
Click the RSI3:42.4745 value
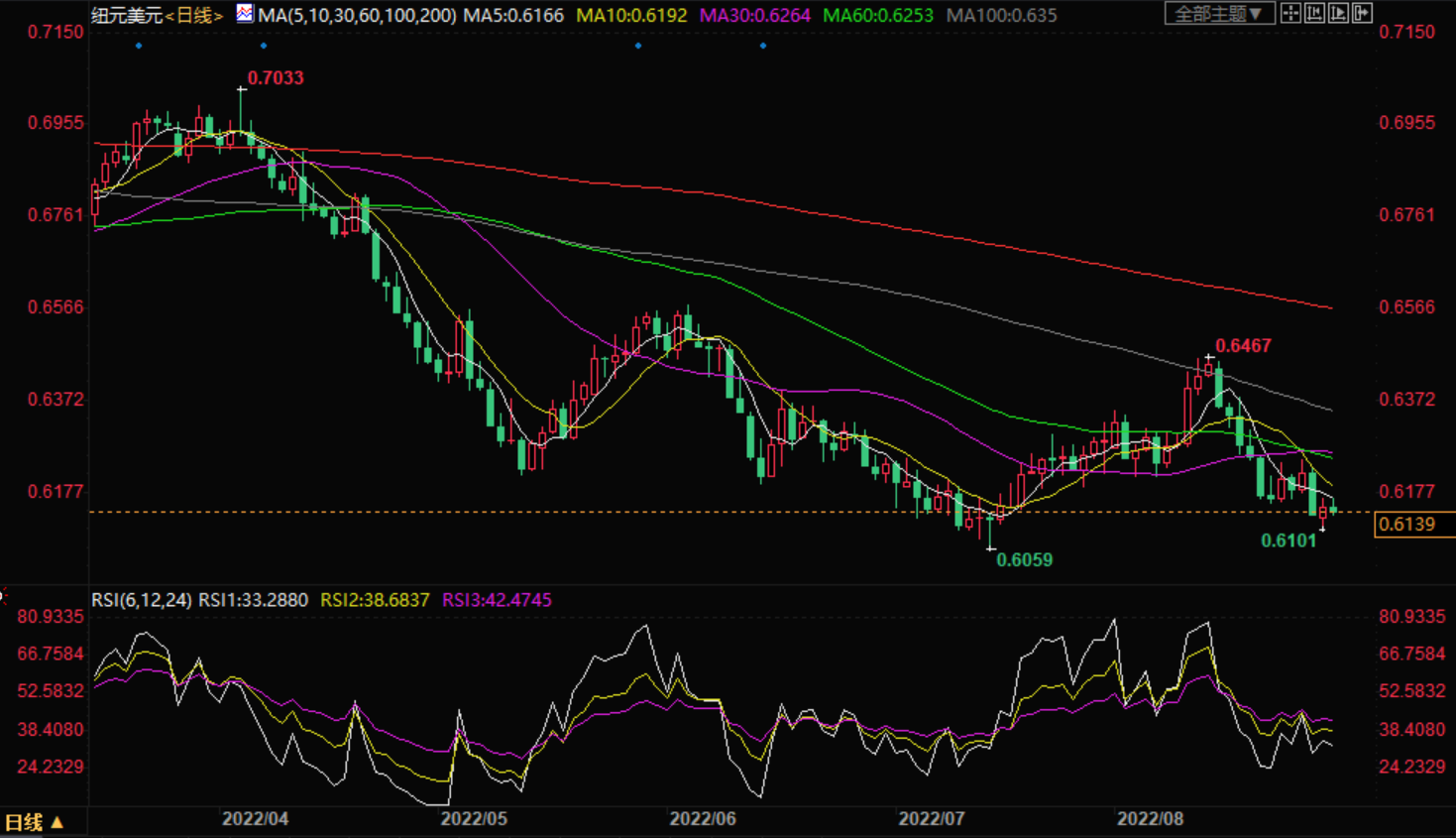tap(497, 600)
